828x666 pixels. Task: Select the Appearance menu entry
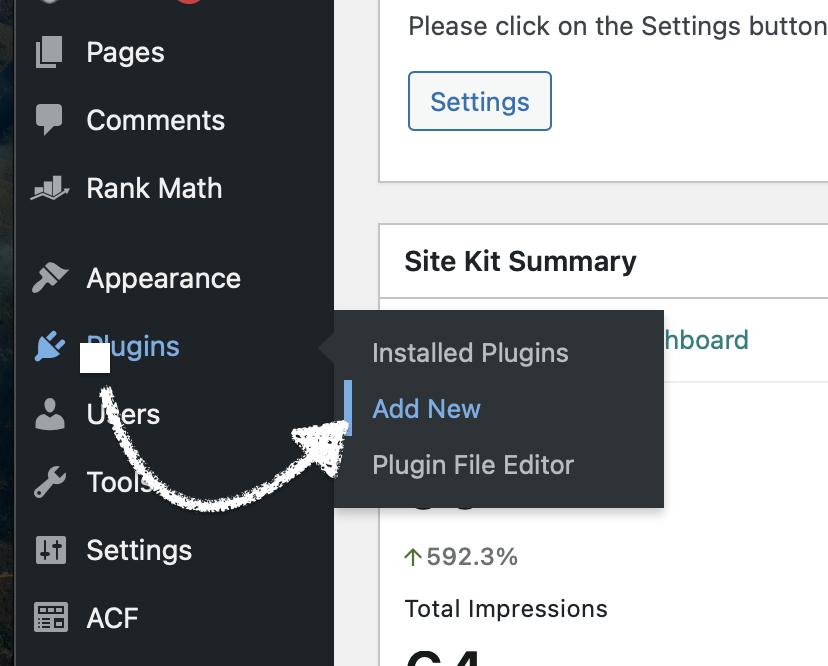pyautogui.click(x=164, y=278)
